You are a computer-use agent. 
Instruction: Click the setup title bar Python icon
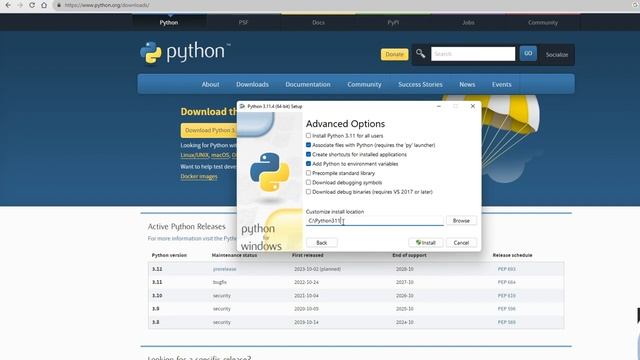(x=242, y=106)
